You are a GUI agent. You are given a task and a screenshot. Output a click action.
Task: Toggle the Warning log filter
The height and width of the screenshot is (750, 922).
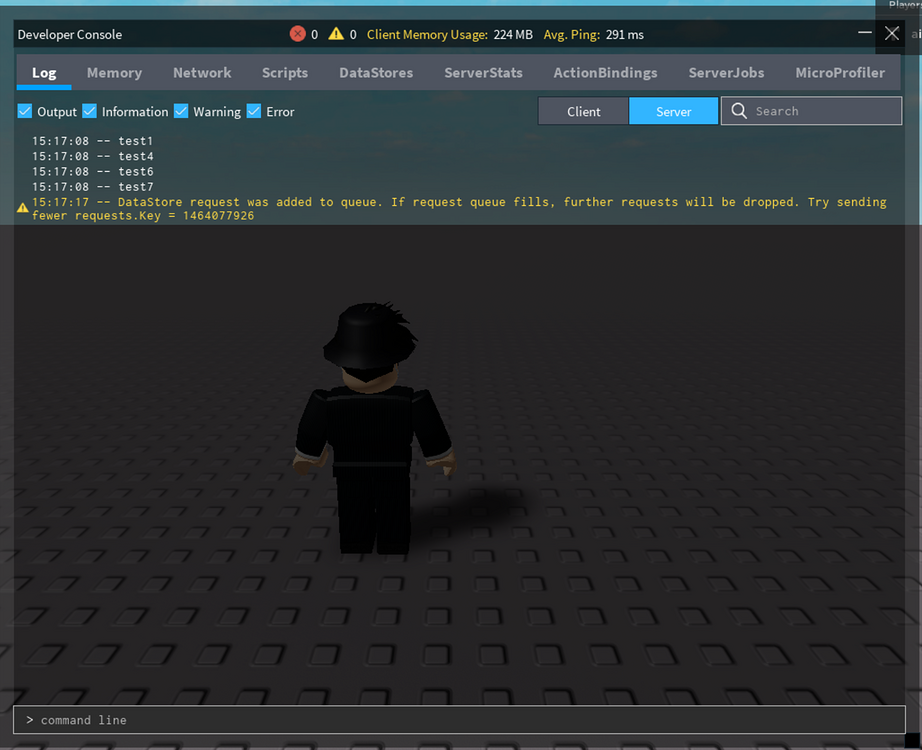coord(181,111)
